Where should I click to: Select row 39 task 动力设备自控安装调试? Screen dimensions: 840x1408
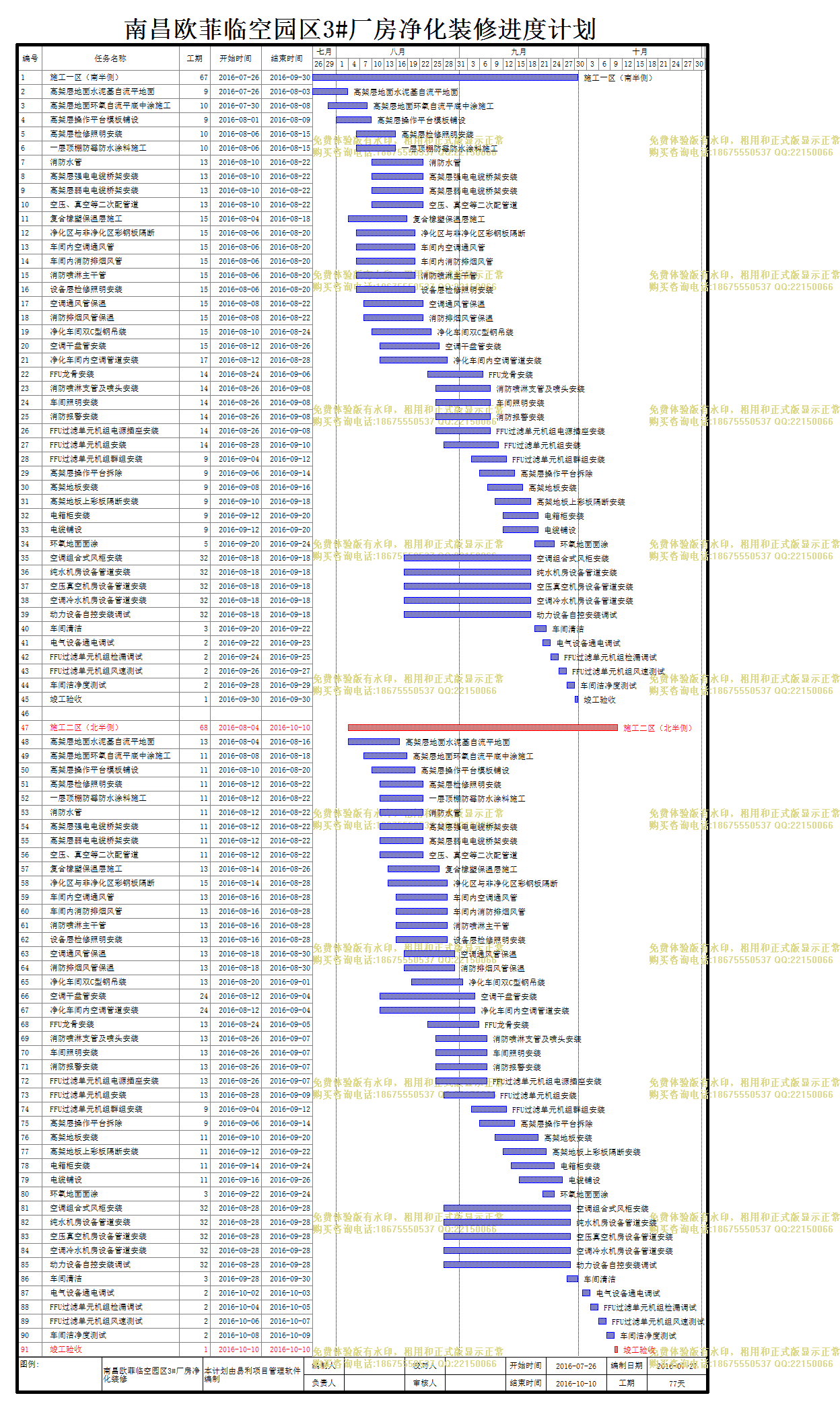(x=90, y=614)
